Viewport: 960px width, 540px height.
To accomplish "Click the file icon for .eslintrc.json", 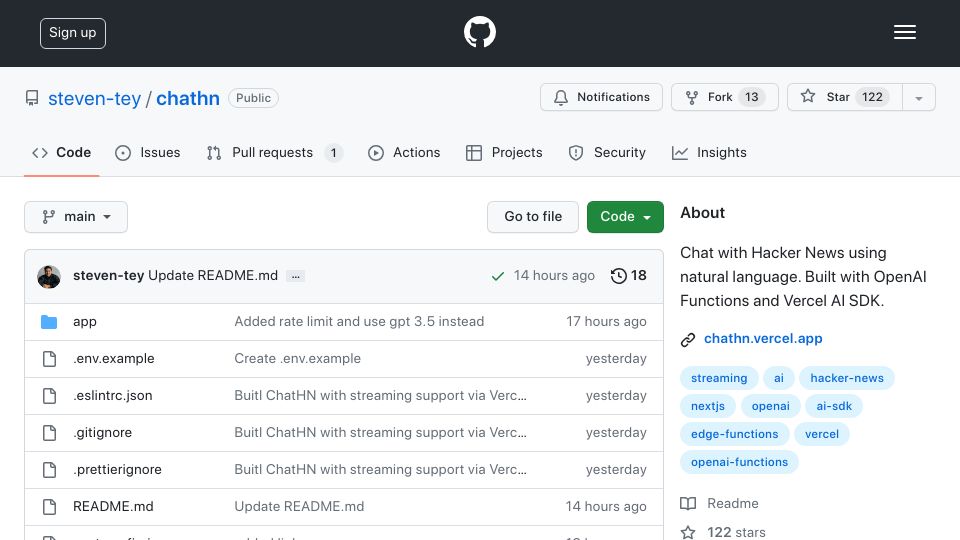I will (x=50, y=396).
